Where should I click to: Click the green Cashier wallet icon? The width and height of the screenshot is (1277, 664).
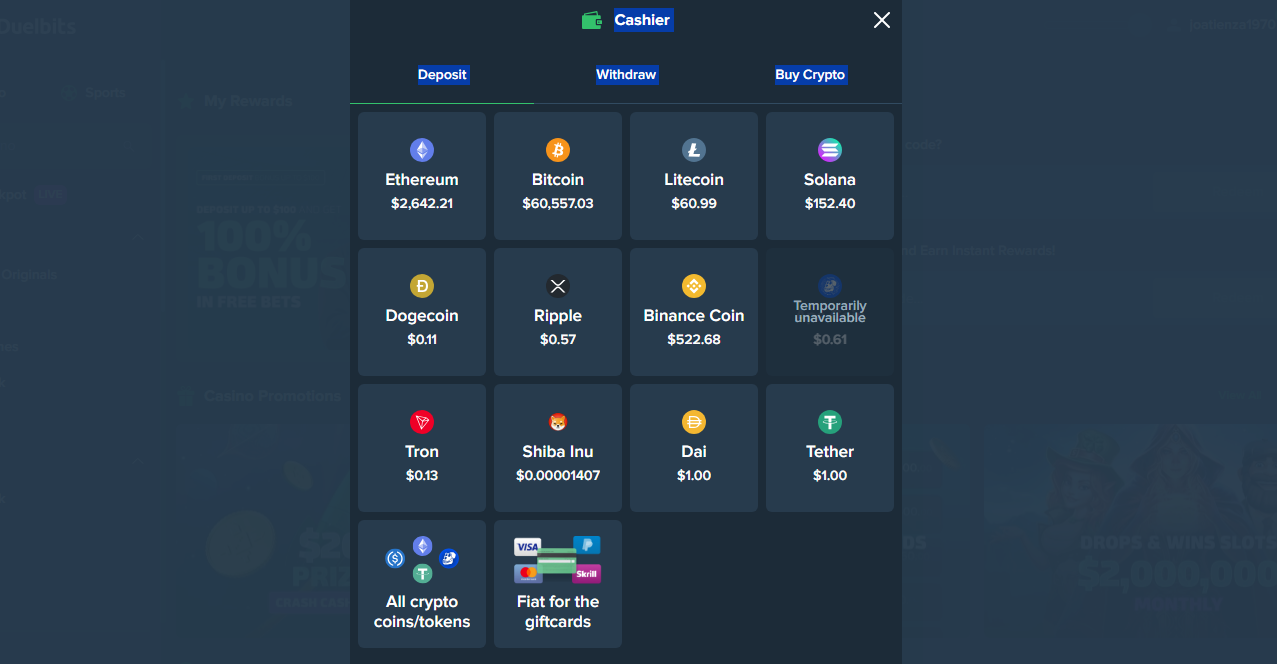point(592,20)
